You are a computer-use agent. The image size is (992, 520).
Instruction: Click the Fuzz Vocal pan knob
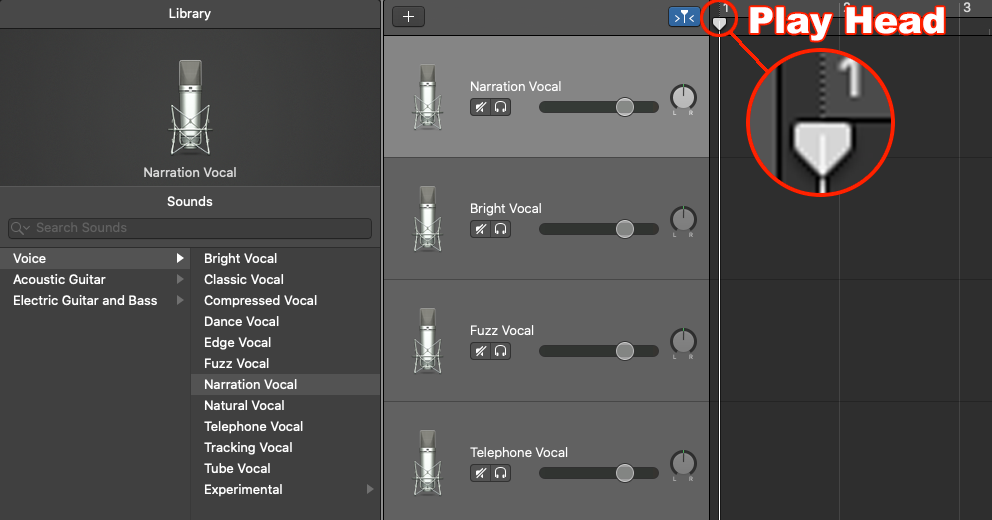(x=683, y=342)
